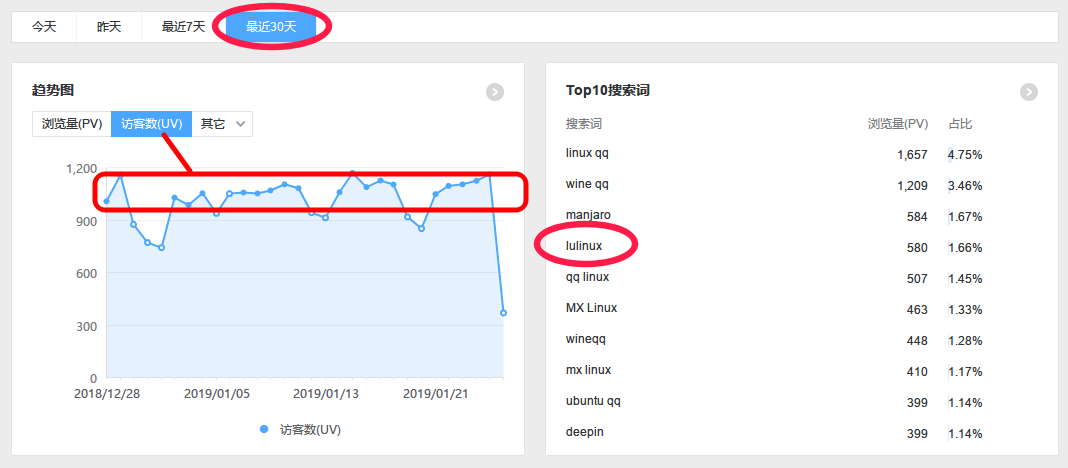This screenshot has width=1068, height=468.
Task: Click the PV value 1,657
Action: [x=912, y=155]
